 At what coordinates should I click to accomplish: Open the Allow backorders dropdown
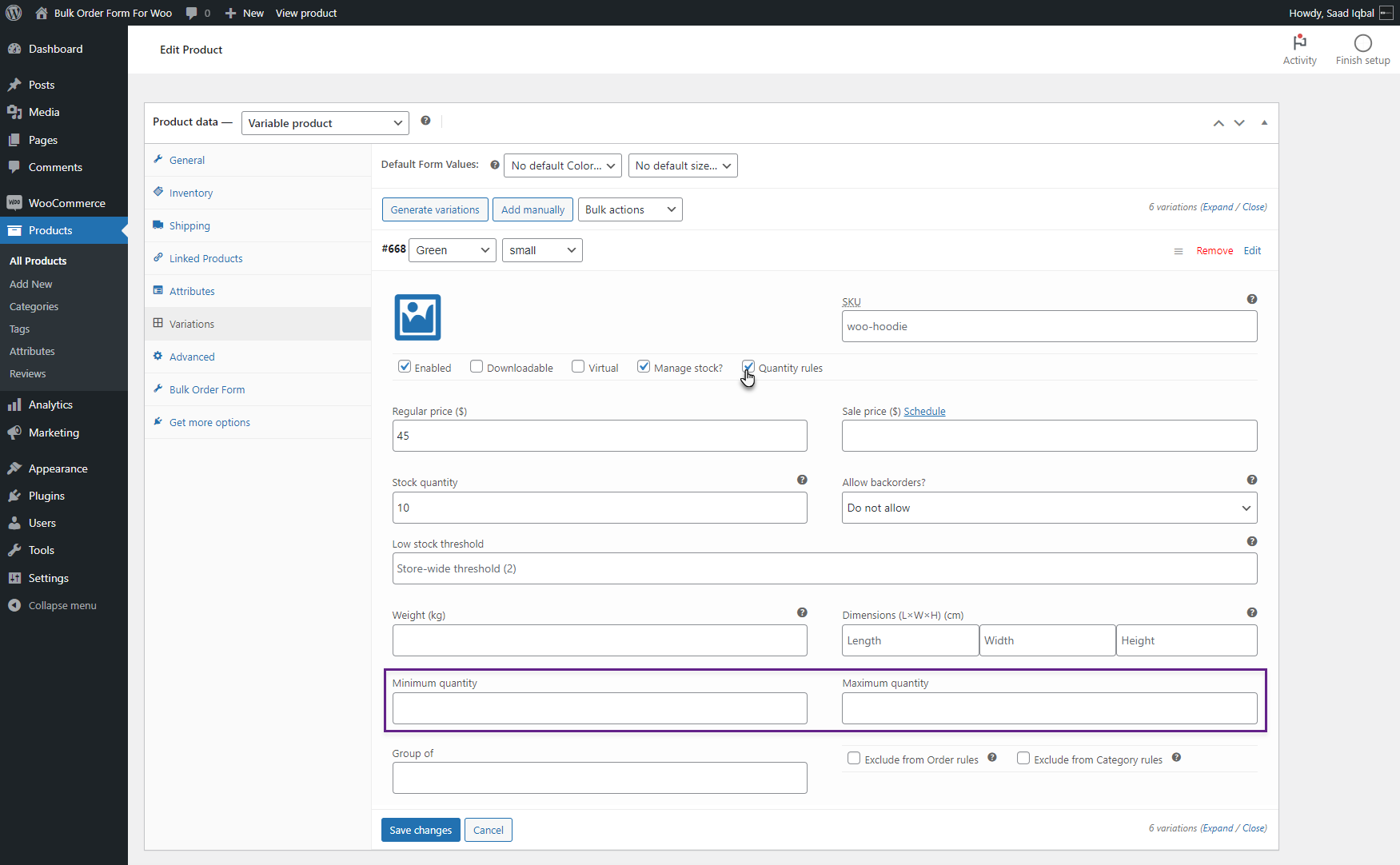(x=1049, y=508)
